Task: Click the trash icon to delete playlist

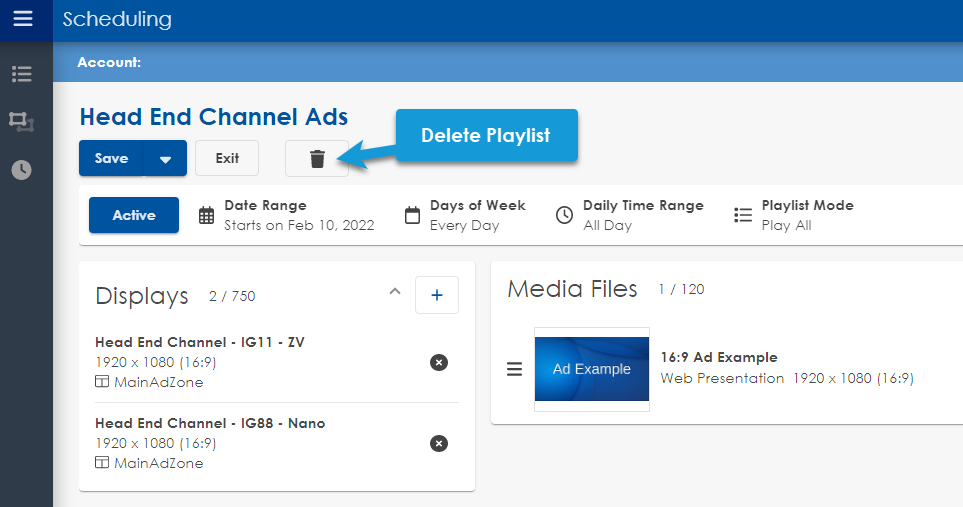Action: [317, 158]
